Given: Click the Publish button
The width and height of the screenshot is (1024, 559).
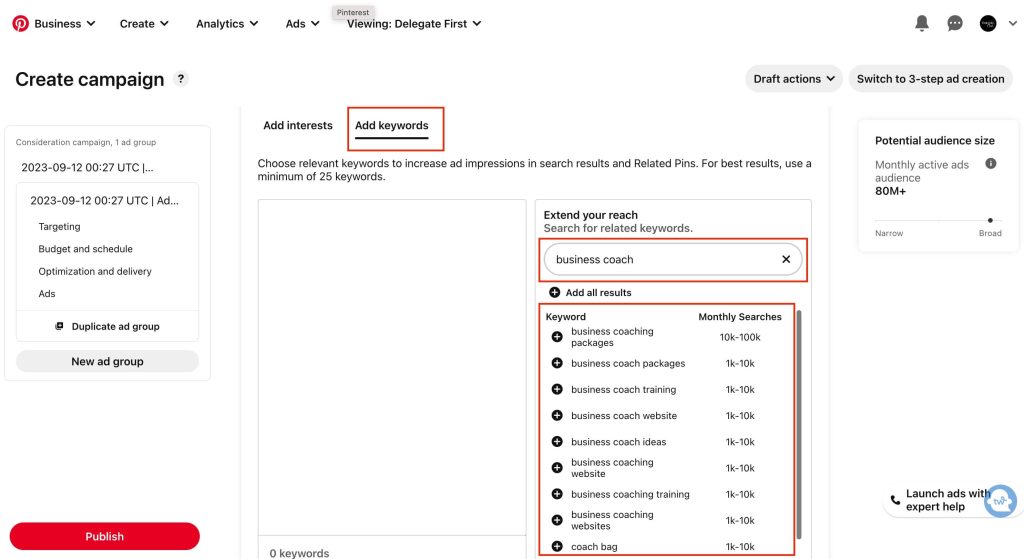Looking at the screenshot, I should pos(104,536).
